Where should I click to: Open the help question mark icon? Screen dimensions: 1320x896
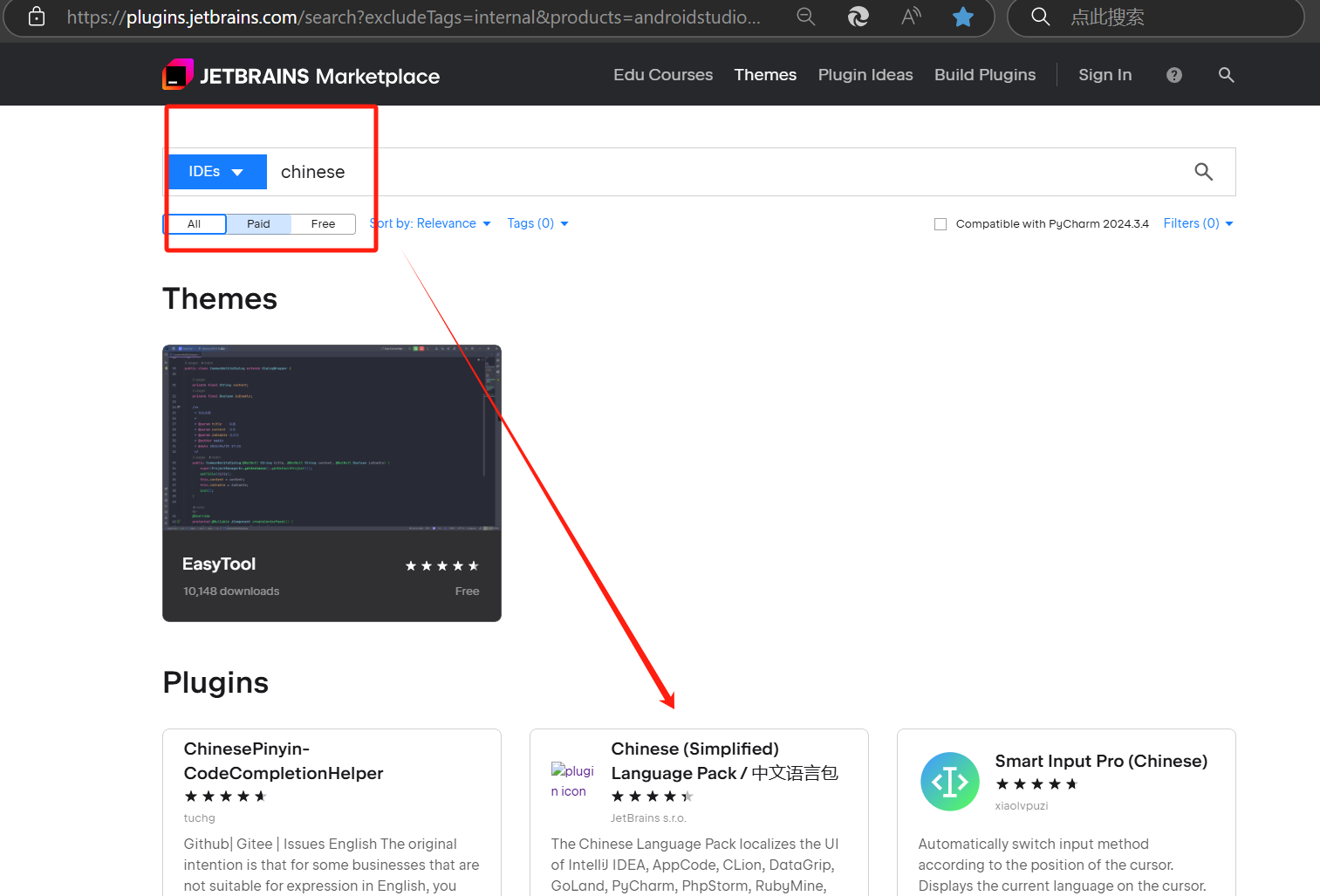click(x=1174, y=75)
